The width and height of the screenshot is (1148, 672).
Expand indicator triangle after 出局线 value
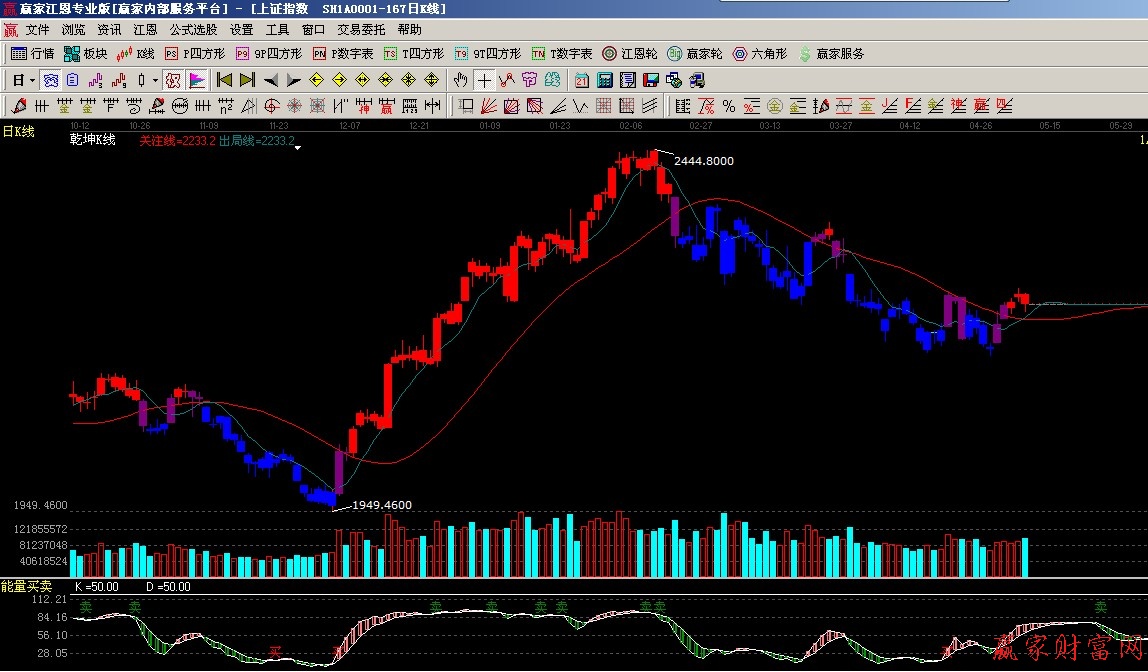(298, 147)
